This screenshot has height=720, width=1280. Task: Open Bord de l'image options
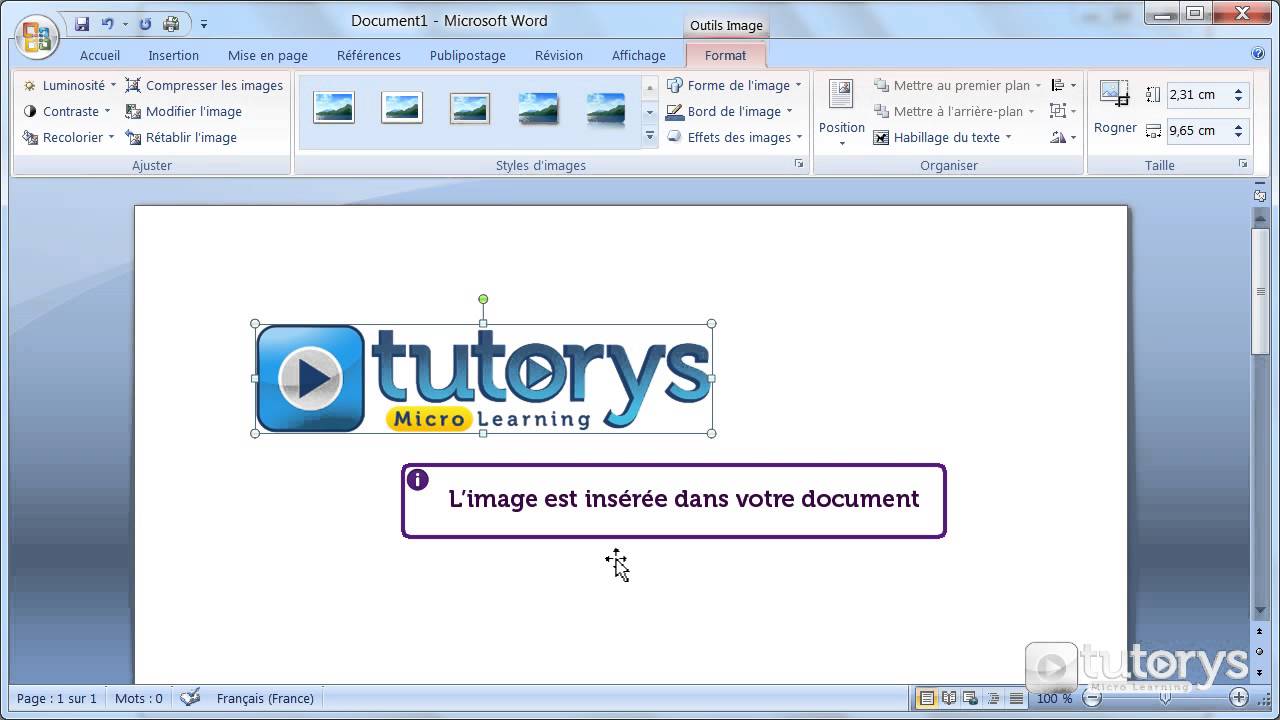[x=730, y=112]
